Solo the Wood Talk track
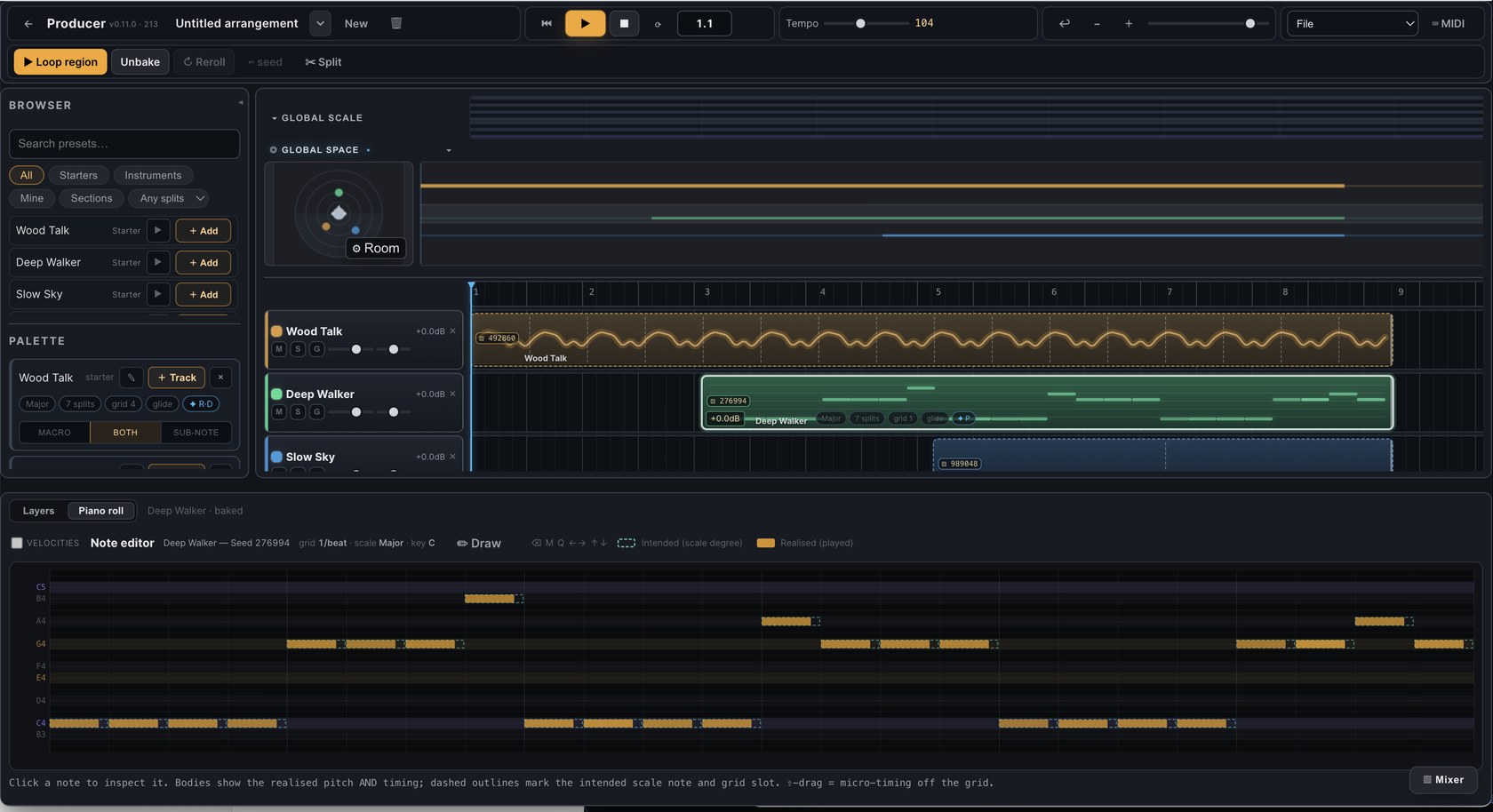1493x812 pixels. pos(298,349)
